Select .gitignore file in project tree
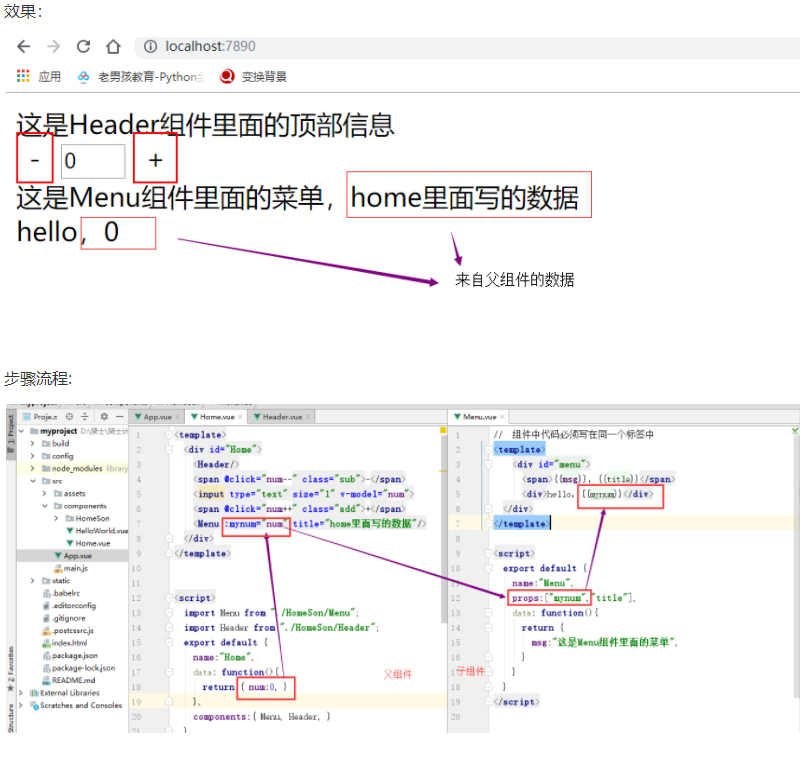810x773 pixels. coord(64,618)
